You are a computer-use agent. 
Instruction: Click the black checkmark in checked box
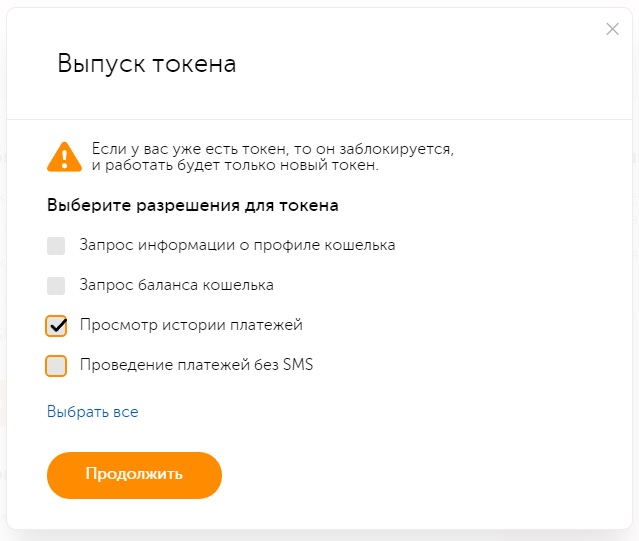[x=57, y=325]
